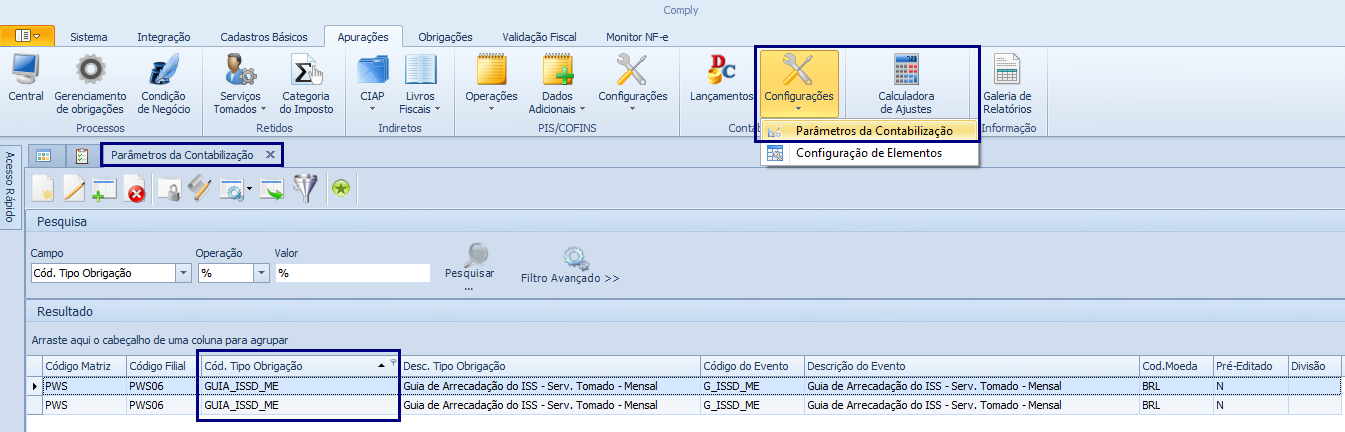
Task: Sort by Código Filial column header
Action: click(161, 365)
